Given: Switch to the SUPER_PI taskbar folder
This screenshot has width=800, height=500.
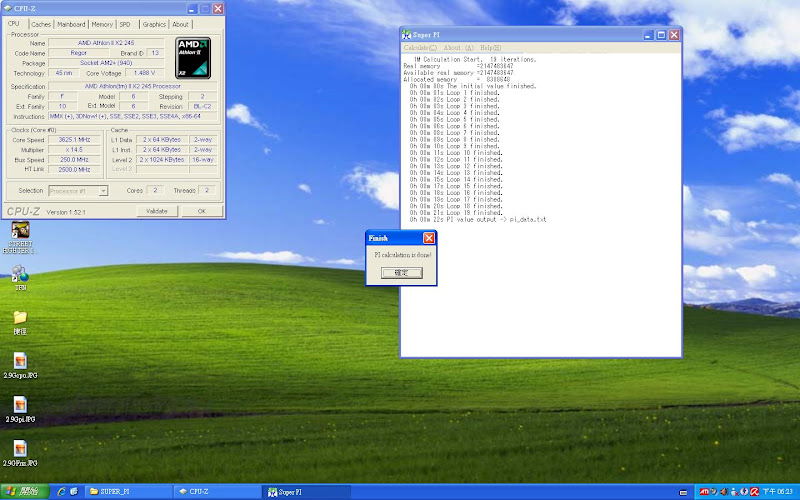Looking at the screenshot, I should click(x=128, y=492).
